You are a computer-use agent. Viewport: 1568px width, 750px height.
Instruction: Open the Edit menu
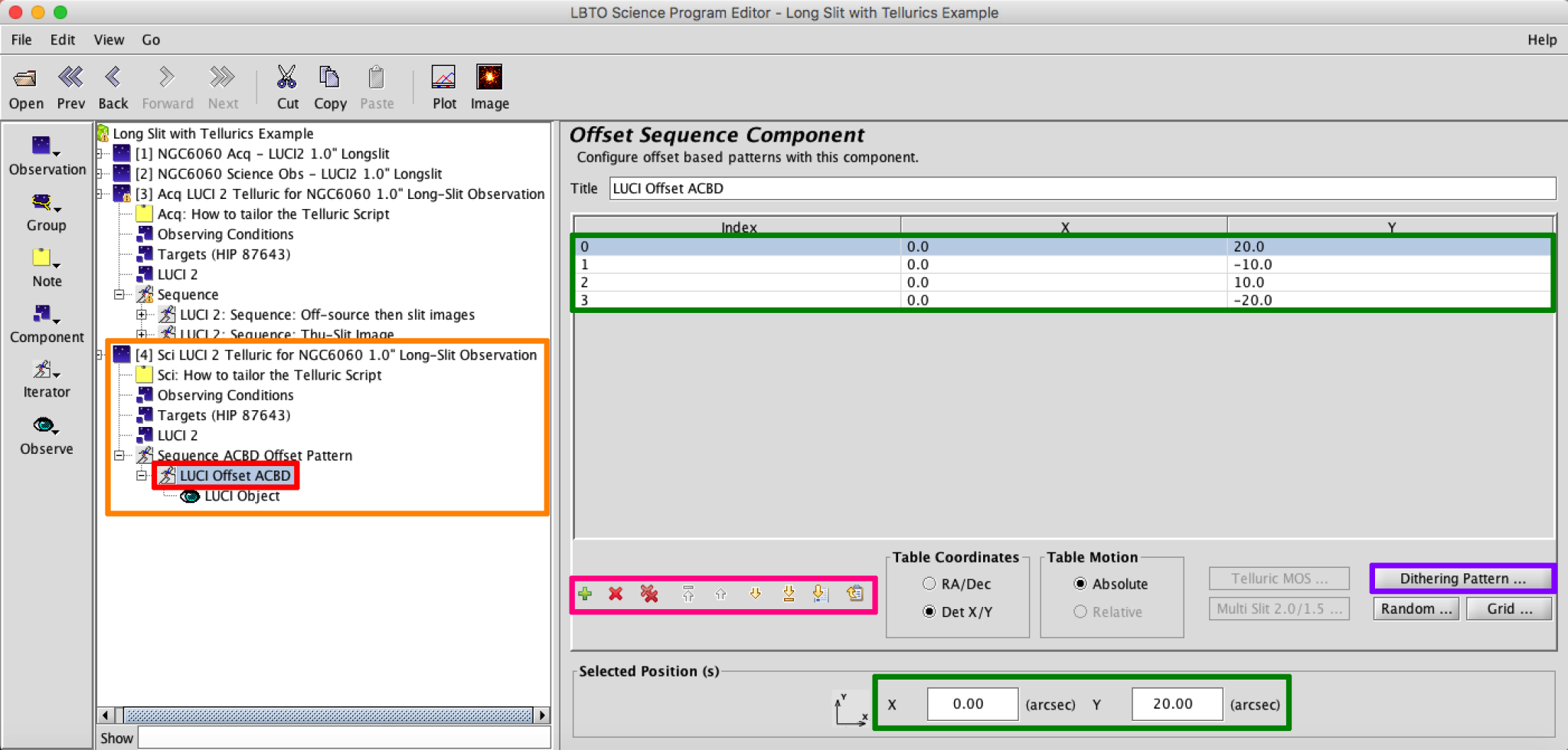(63, 40)
